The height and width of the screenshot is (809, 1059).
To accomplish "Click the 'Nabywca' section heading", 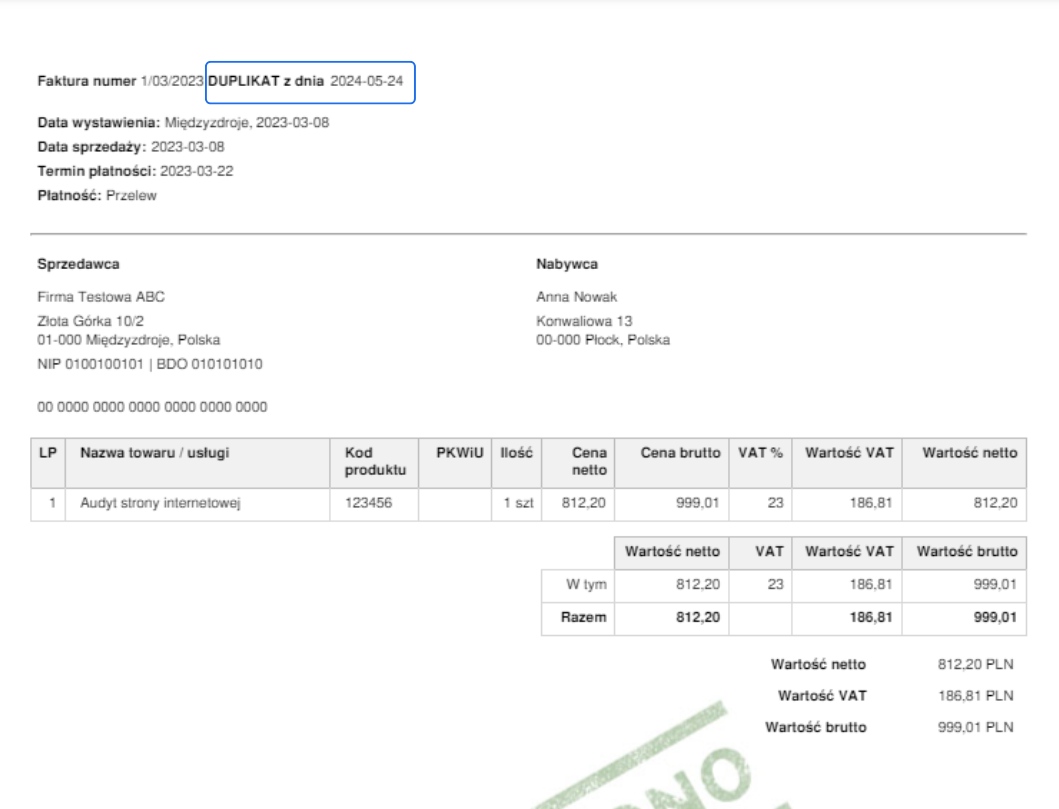I will pyautogui.click(x=567, y=264).
